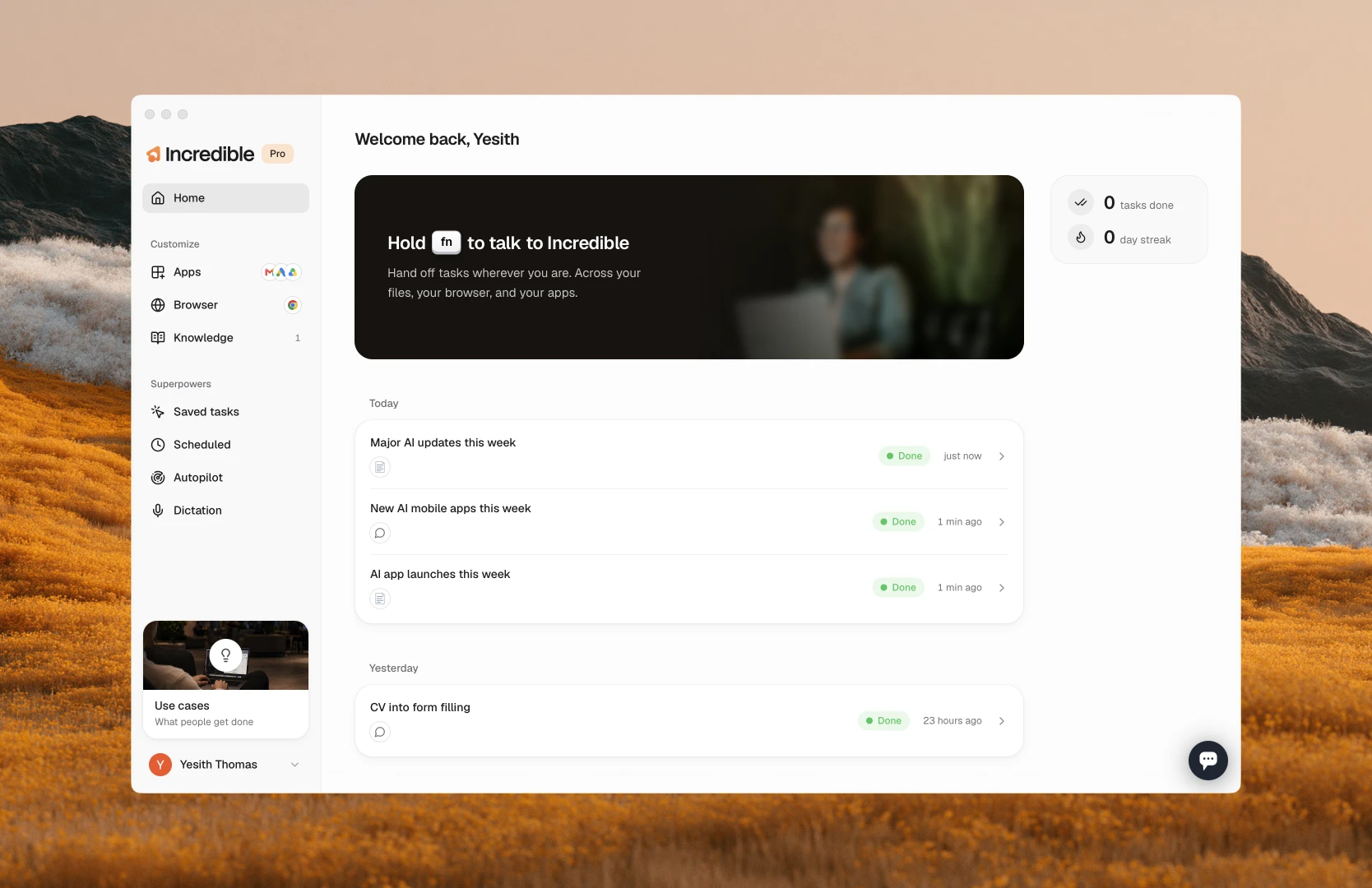The image size is (1372, 888).
Task: Click the 'Today' section label
Action: coord(383,404)
